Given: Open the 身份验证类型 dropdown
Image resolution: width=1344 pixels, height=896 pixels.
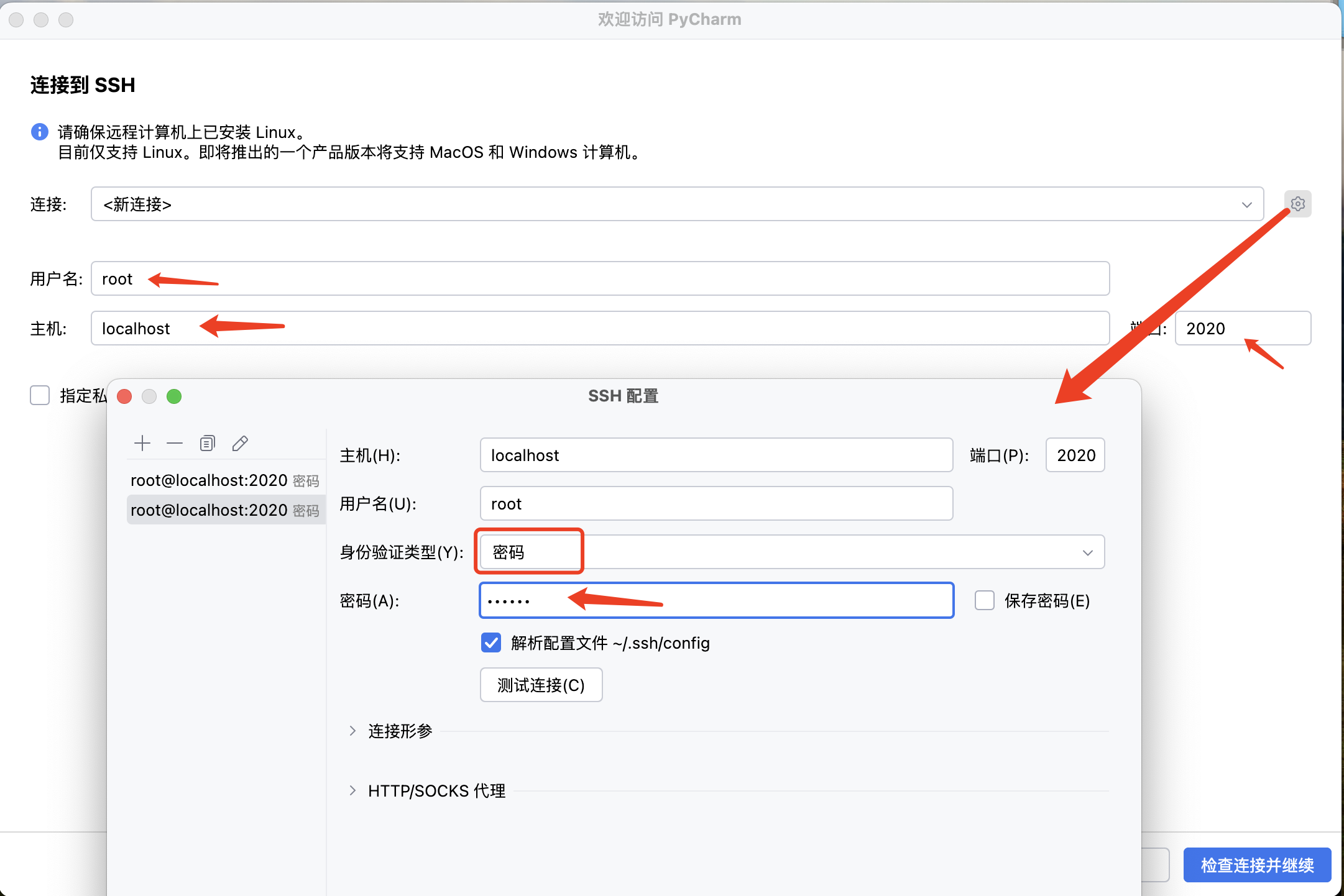Looking at the screenshot, I should (x=792, y=552).
